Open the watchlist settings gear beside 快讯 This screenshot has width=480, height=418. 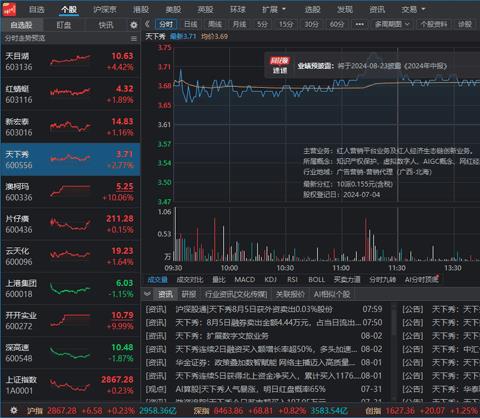[133, 25]
